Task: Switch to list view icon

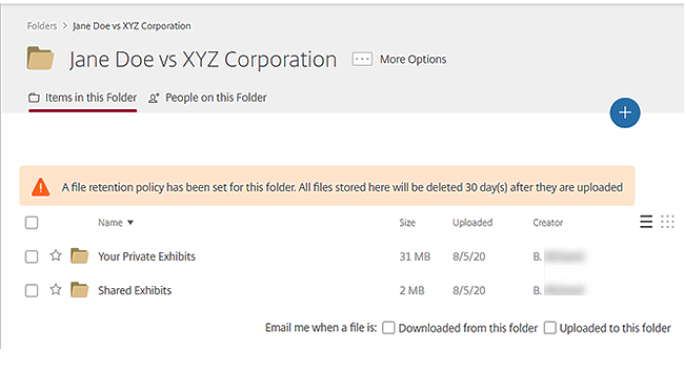Action: [646, 222]
